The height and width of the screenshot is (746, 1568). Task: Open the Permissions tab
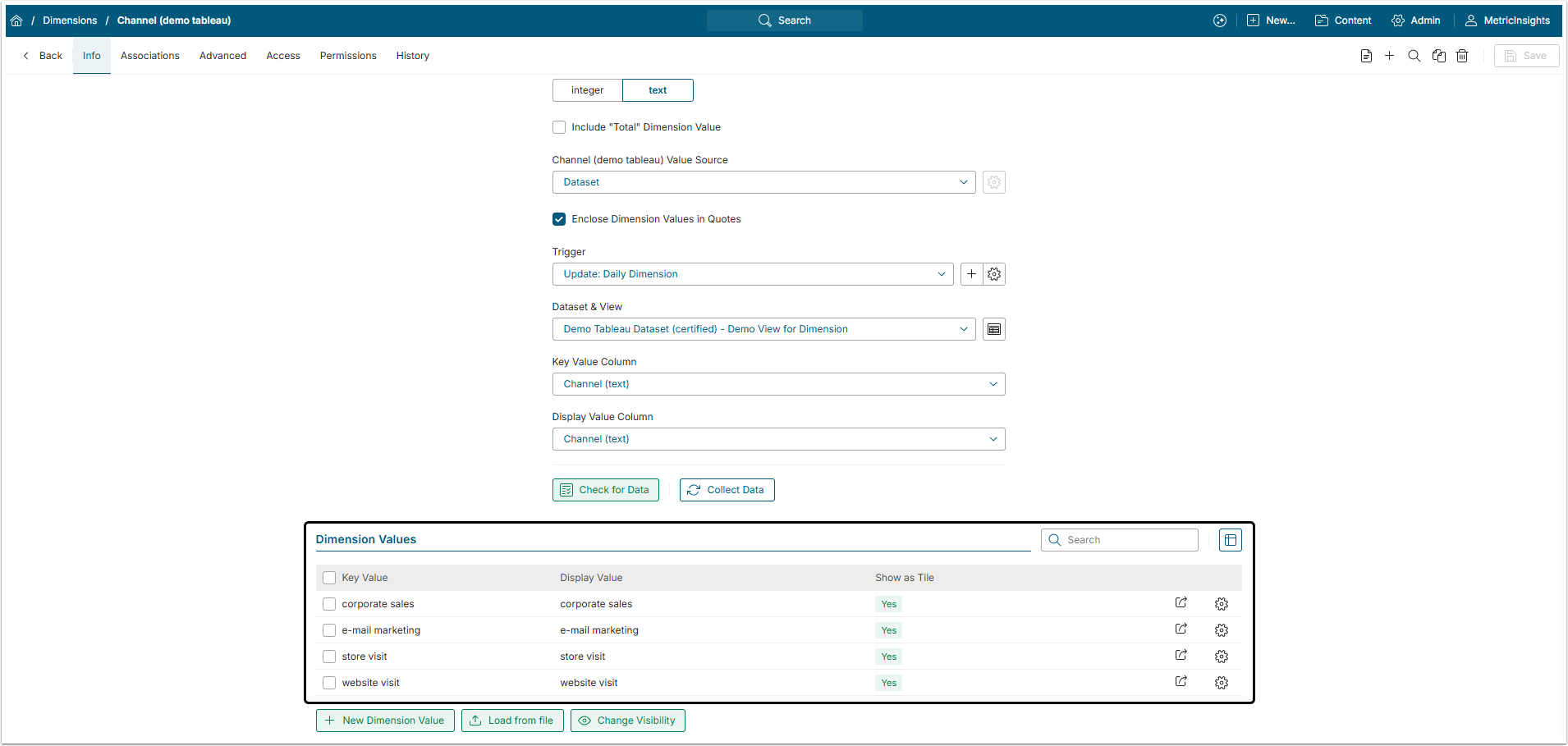pos(348,56)
